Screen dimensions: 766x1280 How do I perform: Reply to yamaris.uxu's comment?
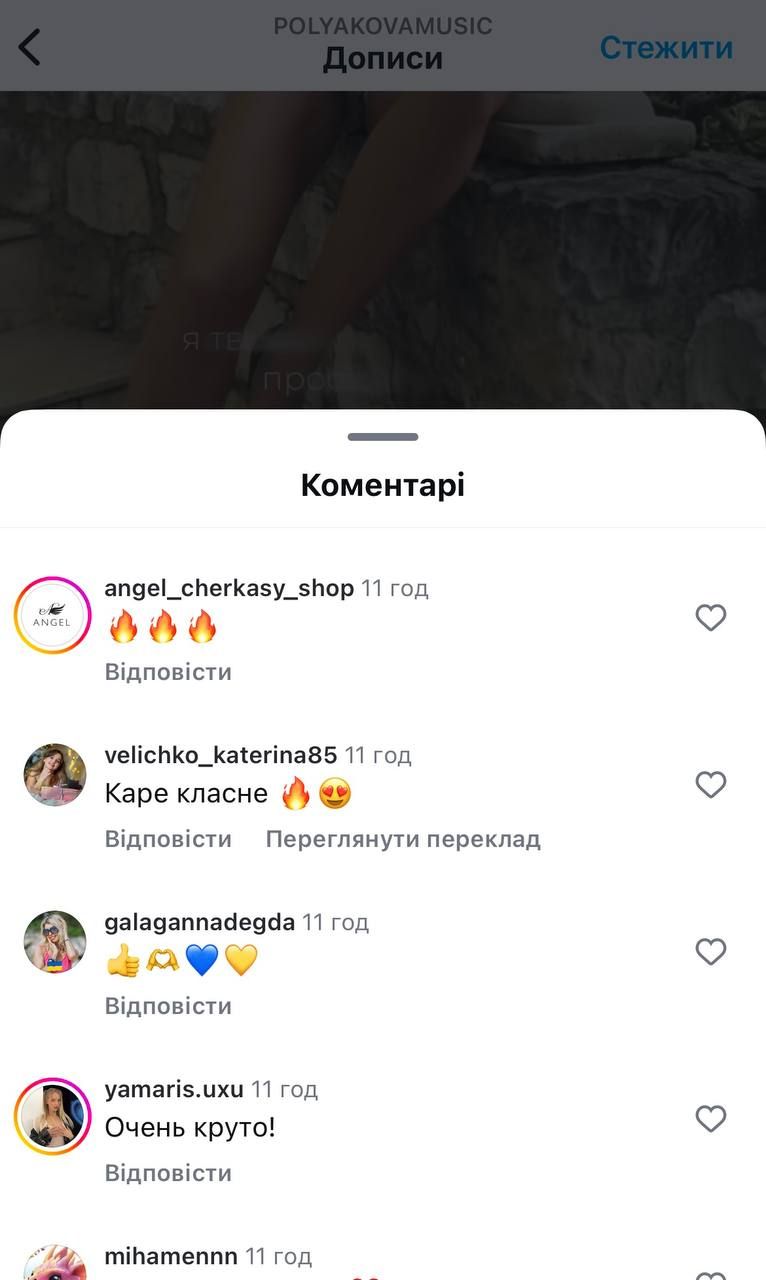[x=168, y=1173]
